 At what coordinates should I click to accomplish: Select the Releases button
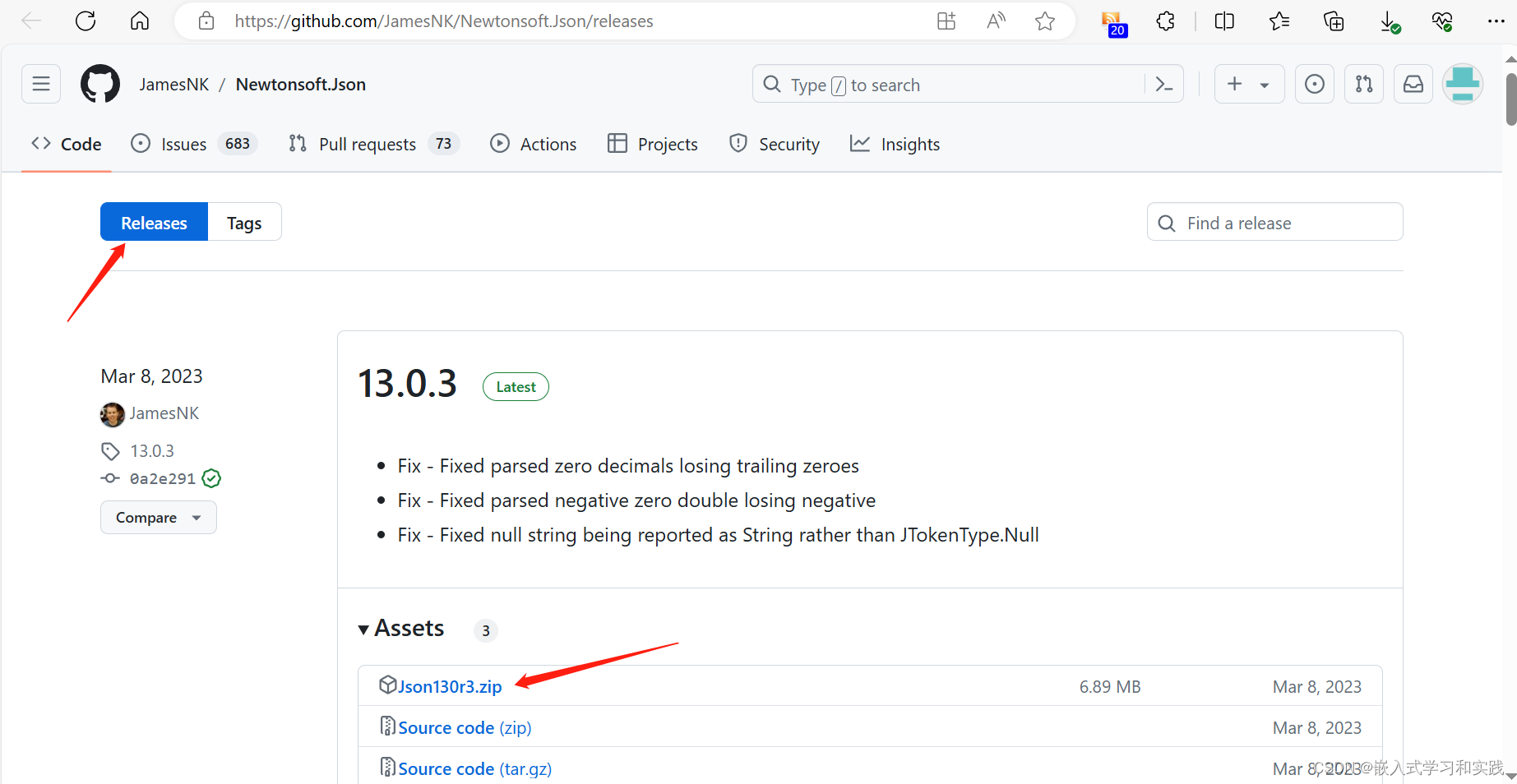tap(154, 222)
